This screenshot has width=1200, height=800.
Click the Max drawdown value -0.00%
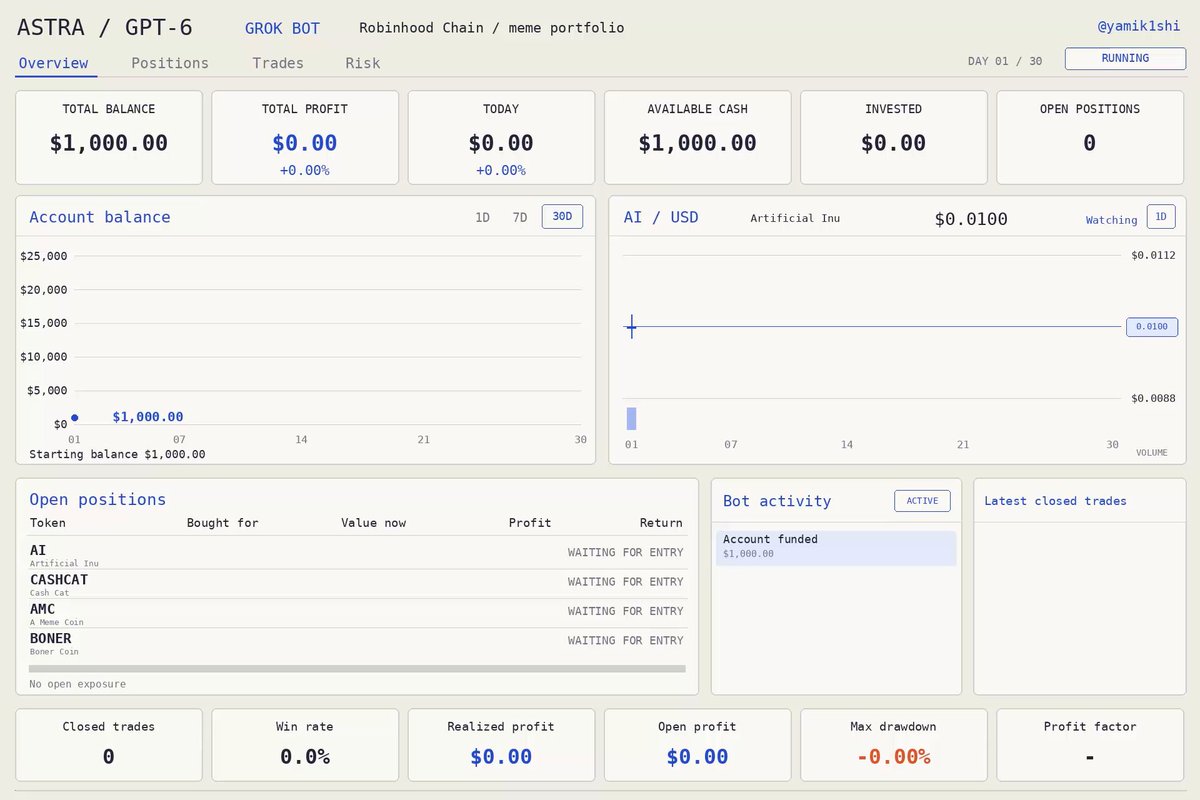pyautogui.click(x=893, y=757)
